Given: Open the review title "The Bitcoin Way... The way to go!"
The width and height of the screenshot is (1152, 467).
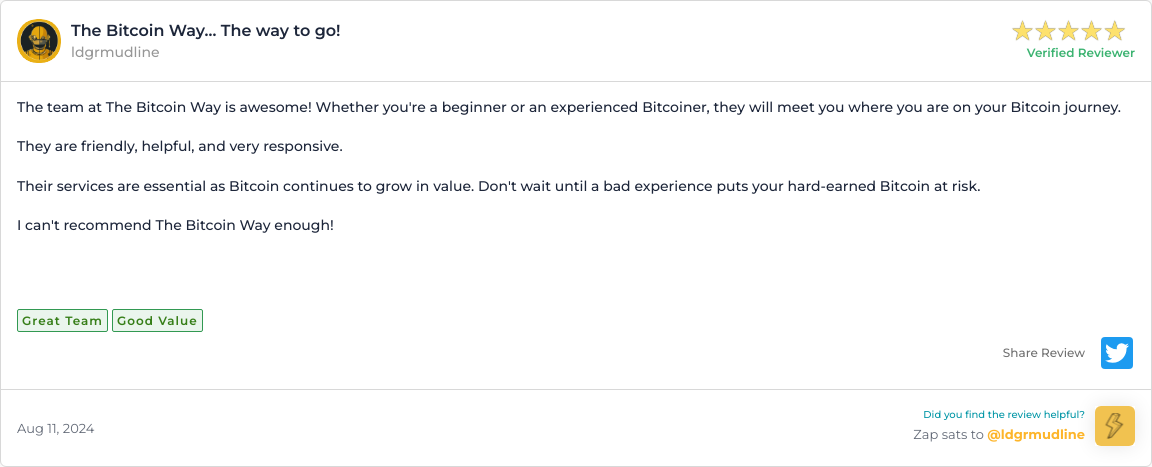Looking at the screenshot, I should click(x=206, y=30).
